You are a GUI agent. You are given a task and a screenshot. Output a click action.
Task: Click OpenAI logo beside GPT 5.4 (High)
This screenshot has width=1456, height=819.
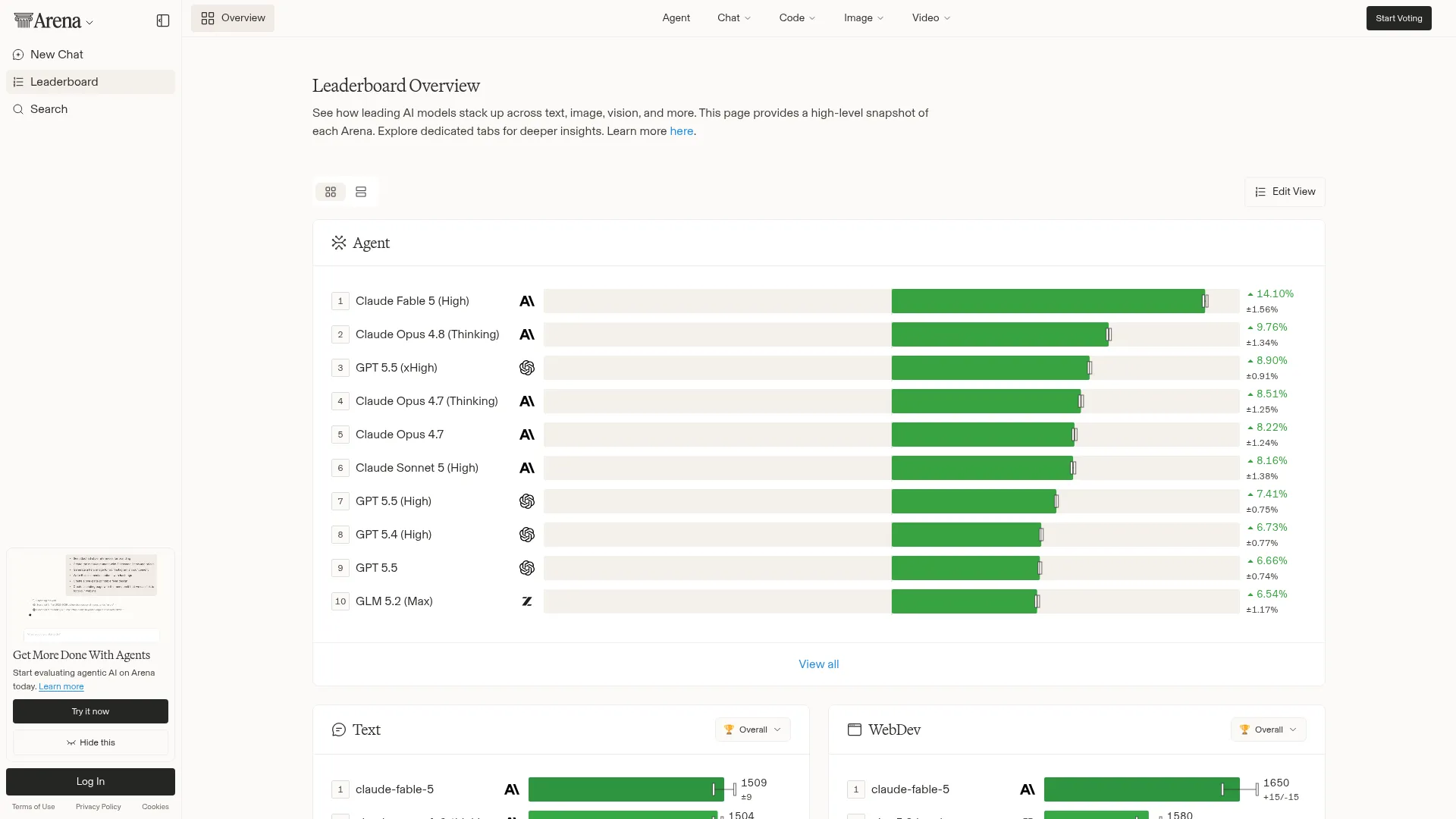[527, 535]
